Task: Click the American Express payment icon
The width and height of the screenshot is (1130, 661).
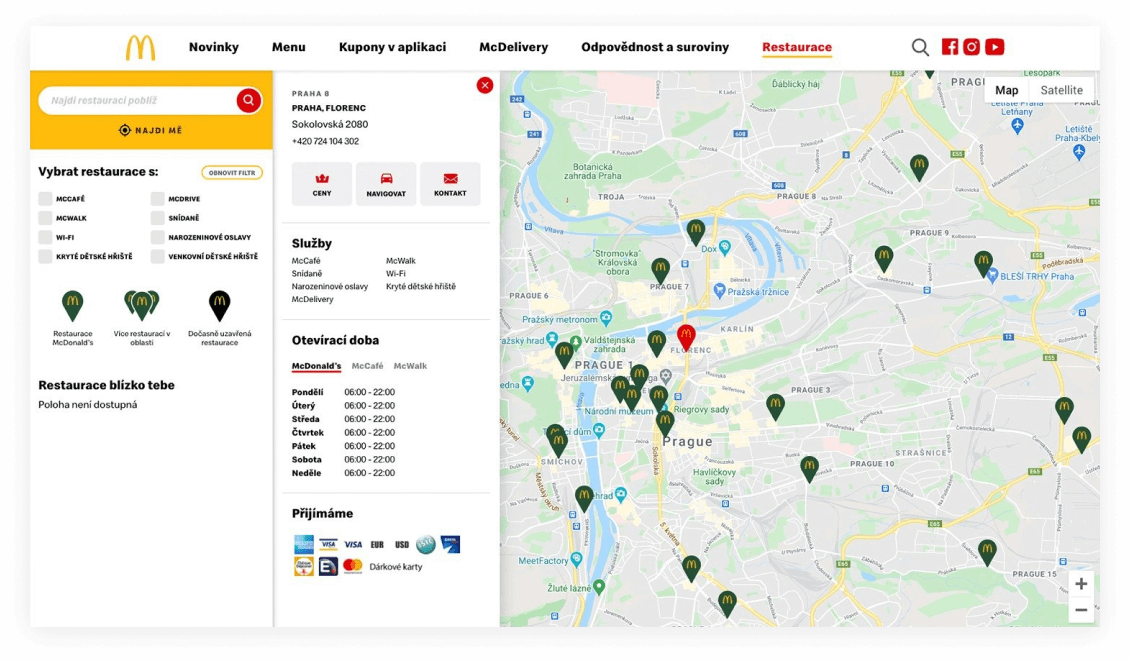Action: (303, 544)
